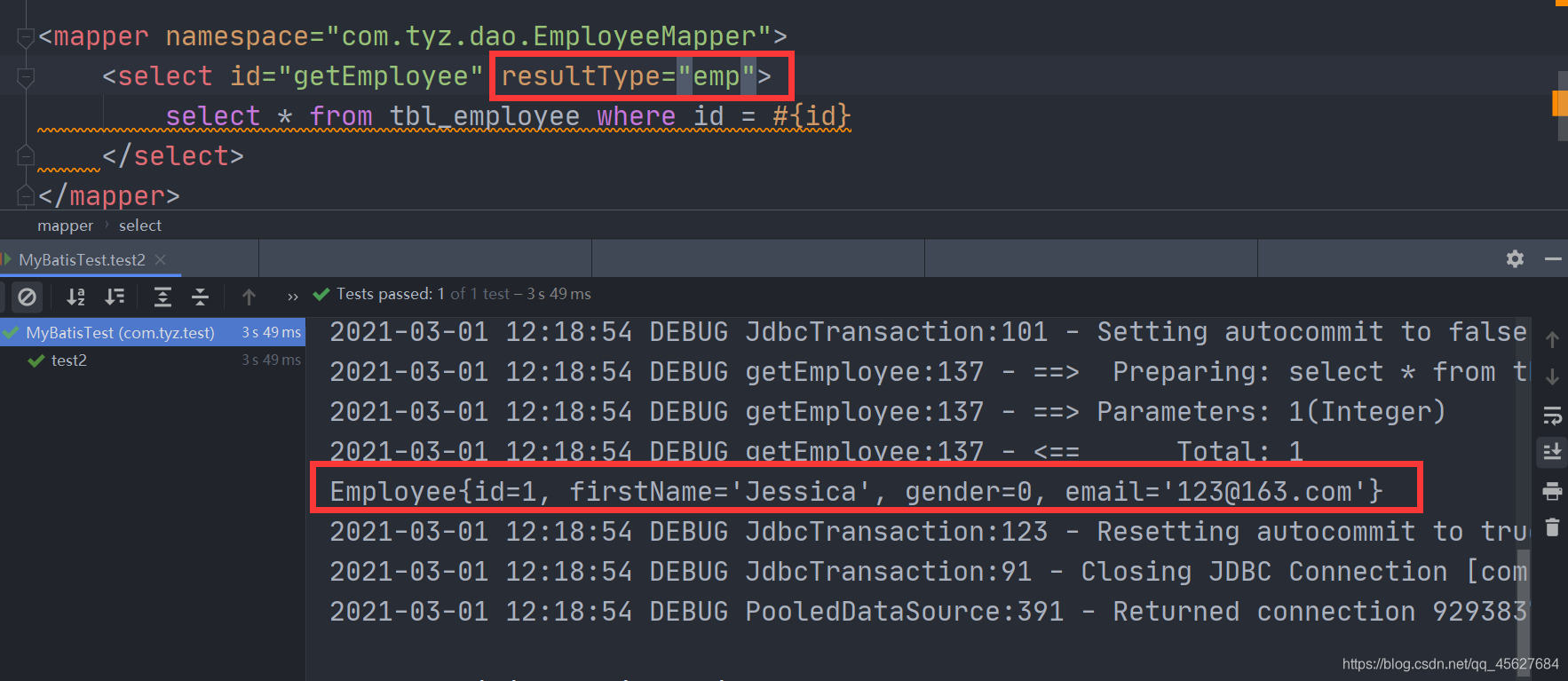This screenshot has width=1568, height=681.
Task: Sort tests alphabetically in toolbar
Action: (76, 297)
